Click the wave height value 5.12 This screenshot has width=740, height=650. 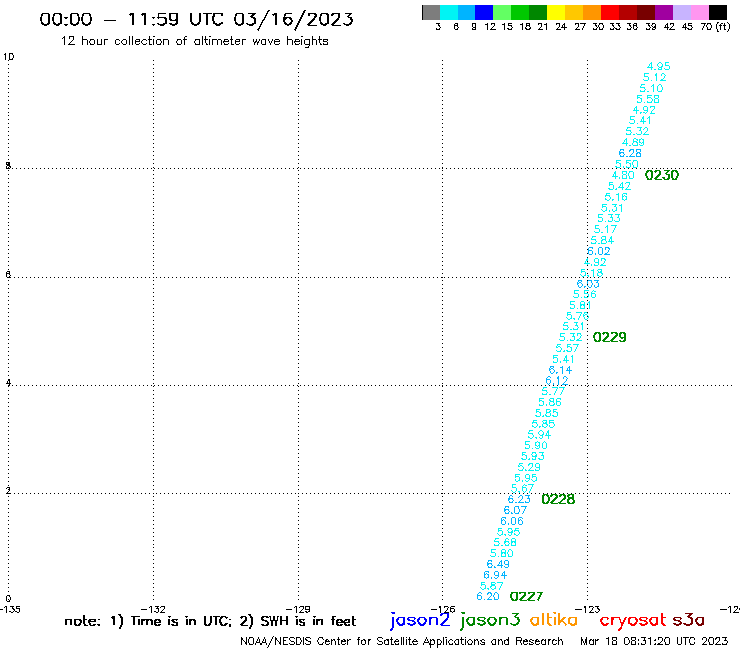click(655, 77)
